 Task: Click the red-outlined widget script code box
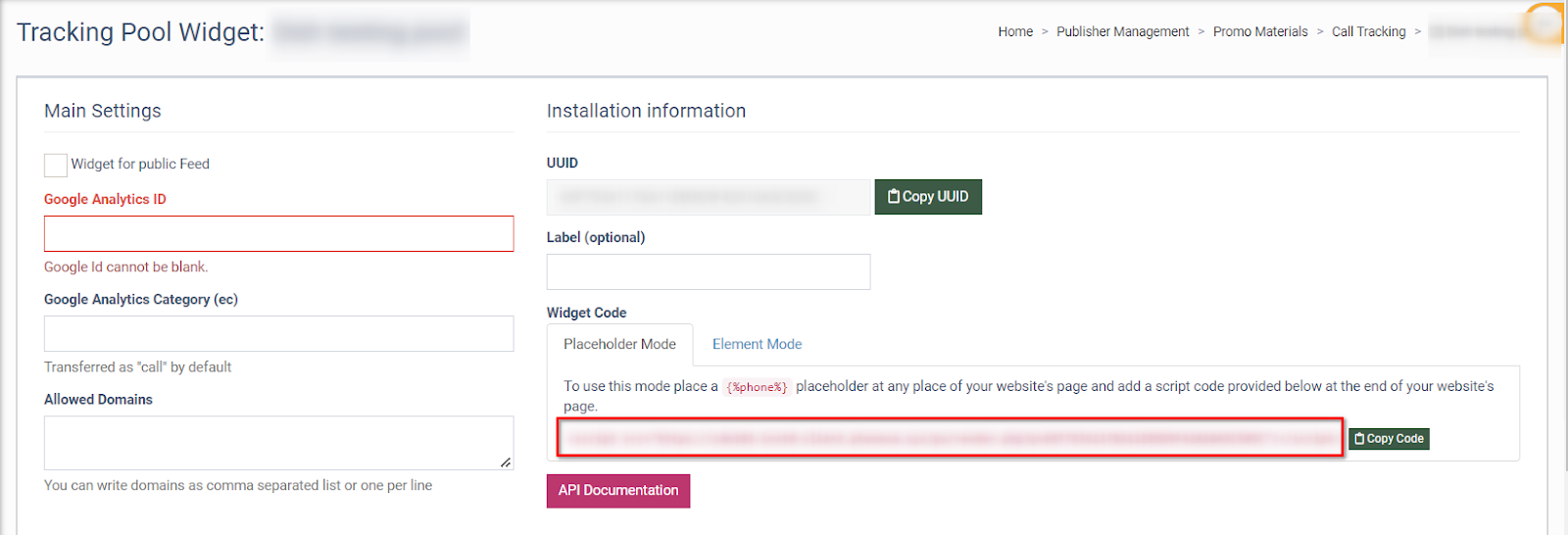(x=950, y=438)
